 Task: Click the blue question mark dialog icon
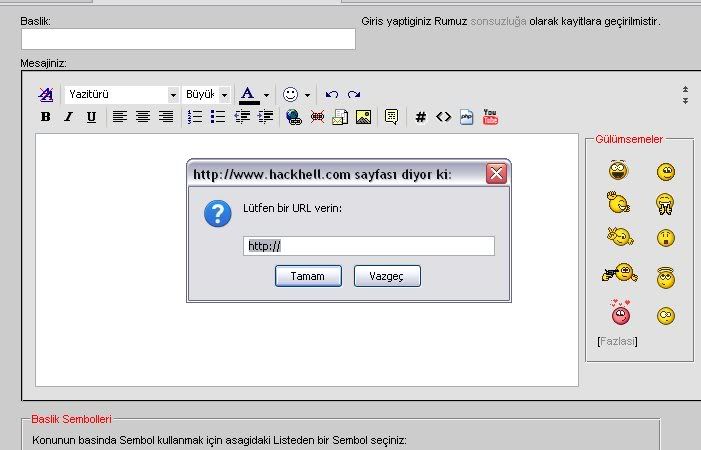click(x=218, y=213)
